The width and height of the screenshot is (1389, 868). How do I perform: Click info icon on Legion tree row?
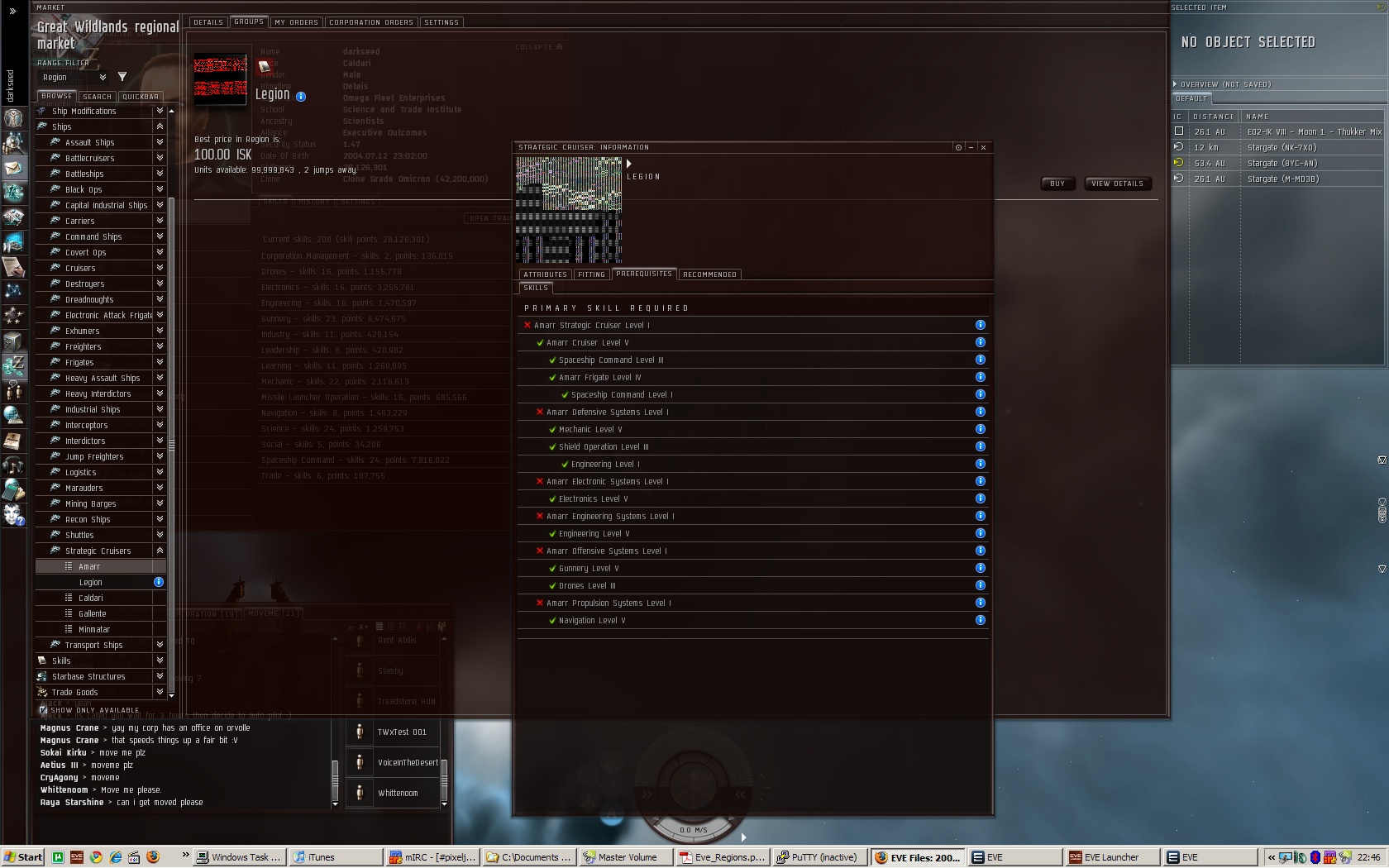[159, 582]
